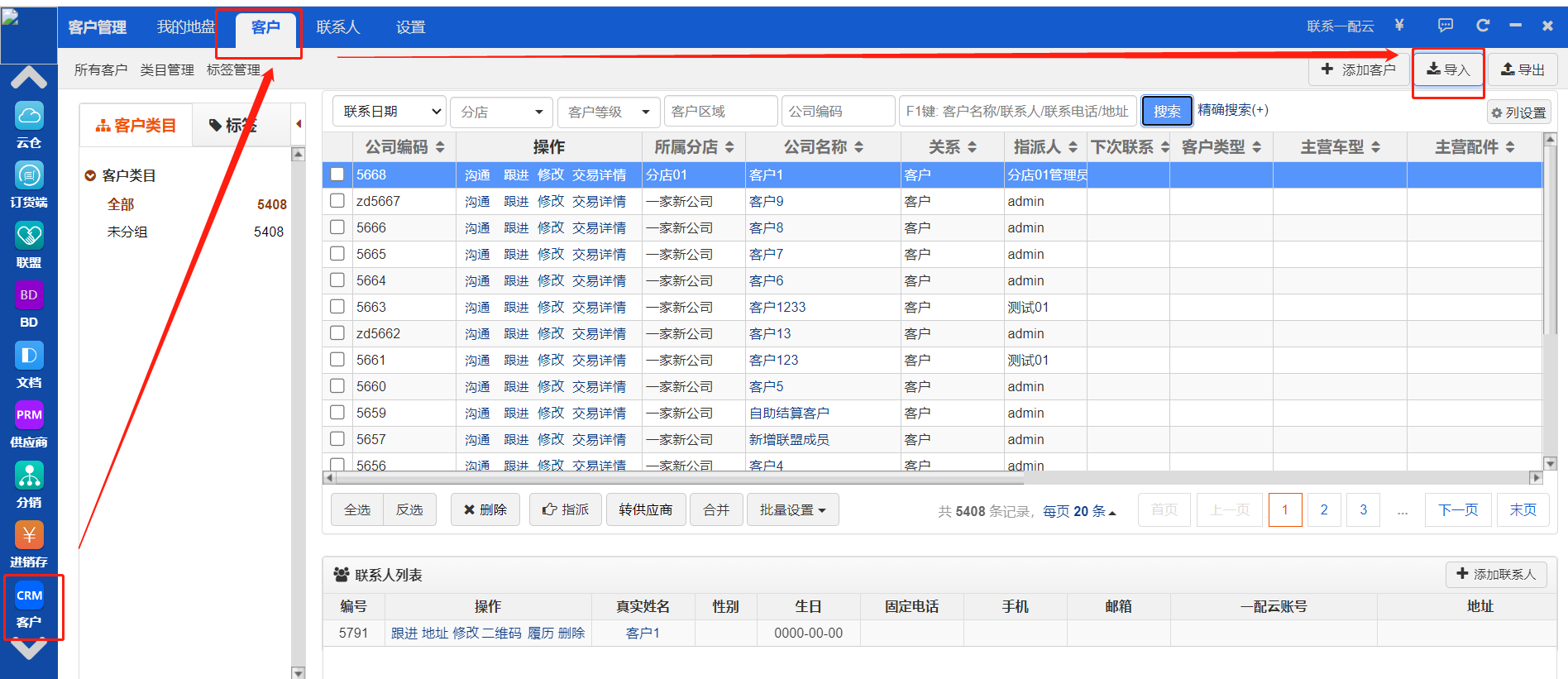Open the 客户等级 dropdown
Image resolution: width=1568 pixels, height=679 pixels.
click(x=609, y=112)
